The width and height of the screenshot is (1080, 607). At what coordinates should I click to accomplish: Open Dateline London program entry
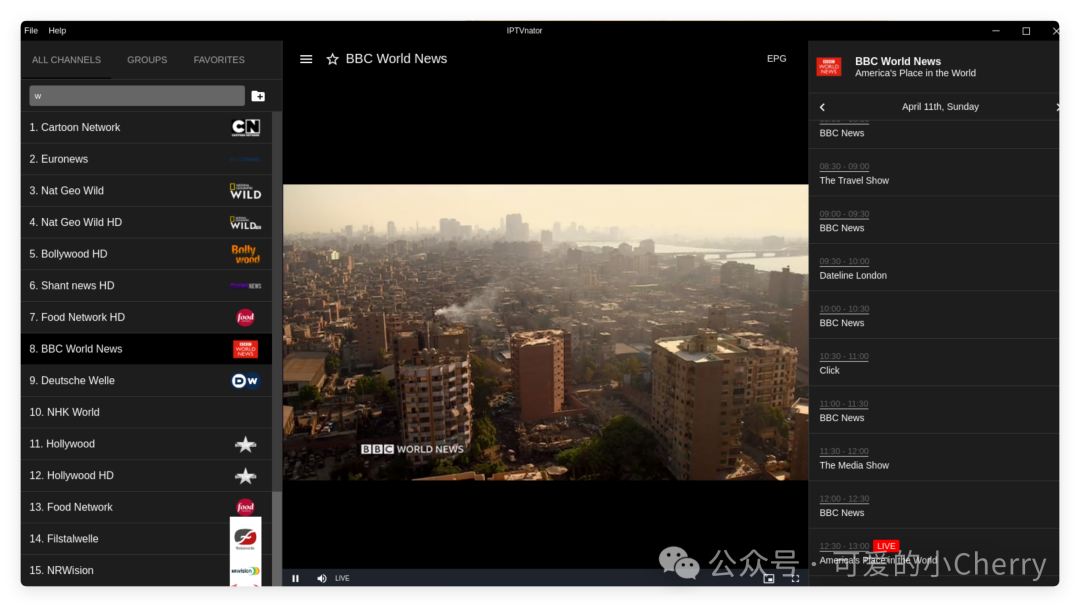point(933,268)
